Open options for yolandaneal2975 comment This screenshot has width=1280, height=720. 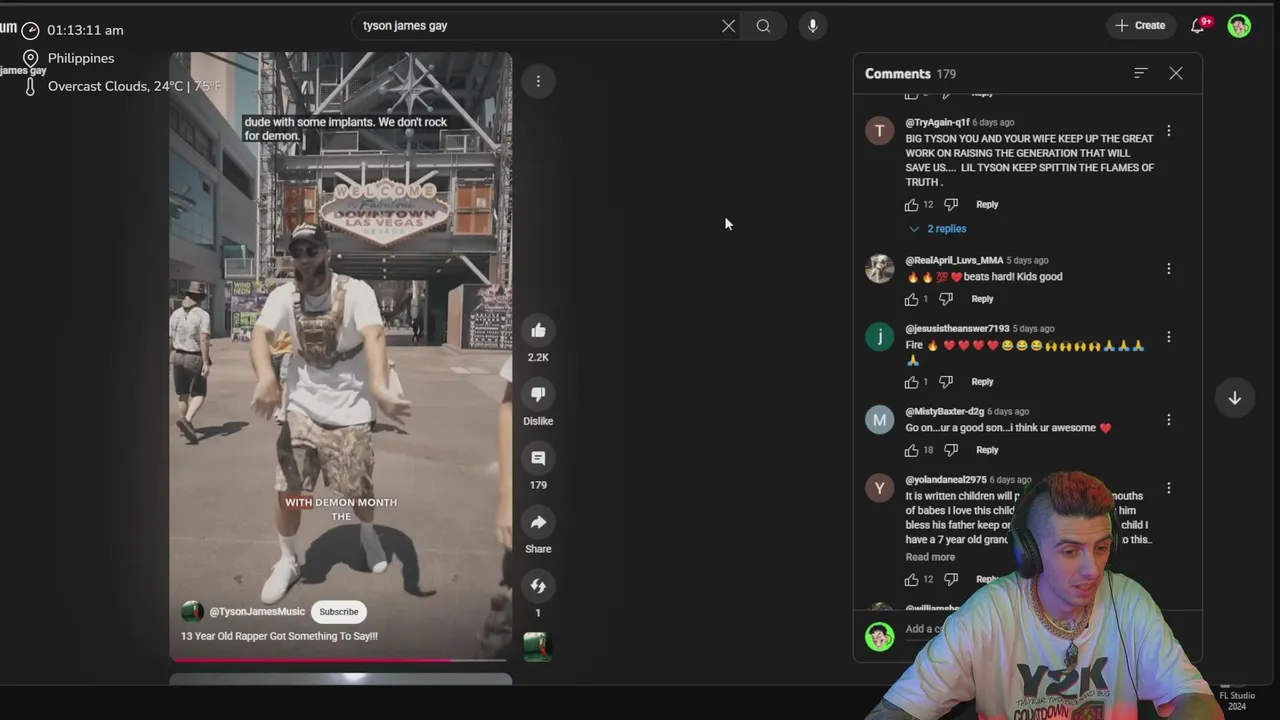(1169, 488)
